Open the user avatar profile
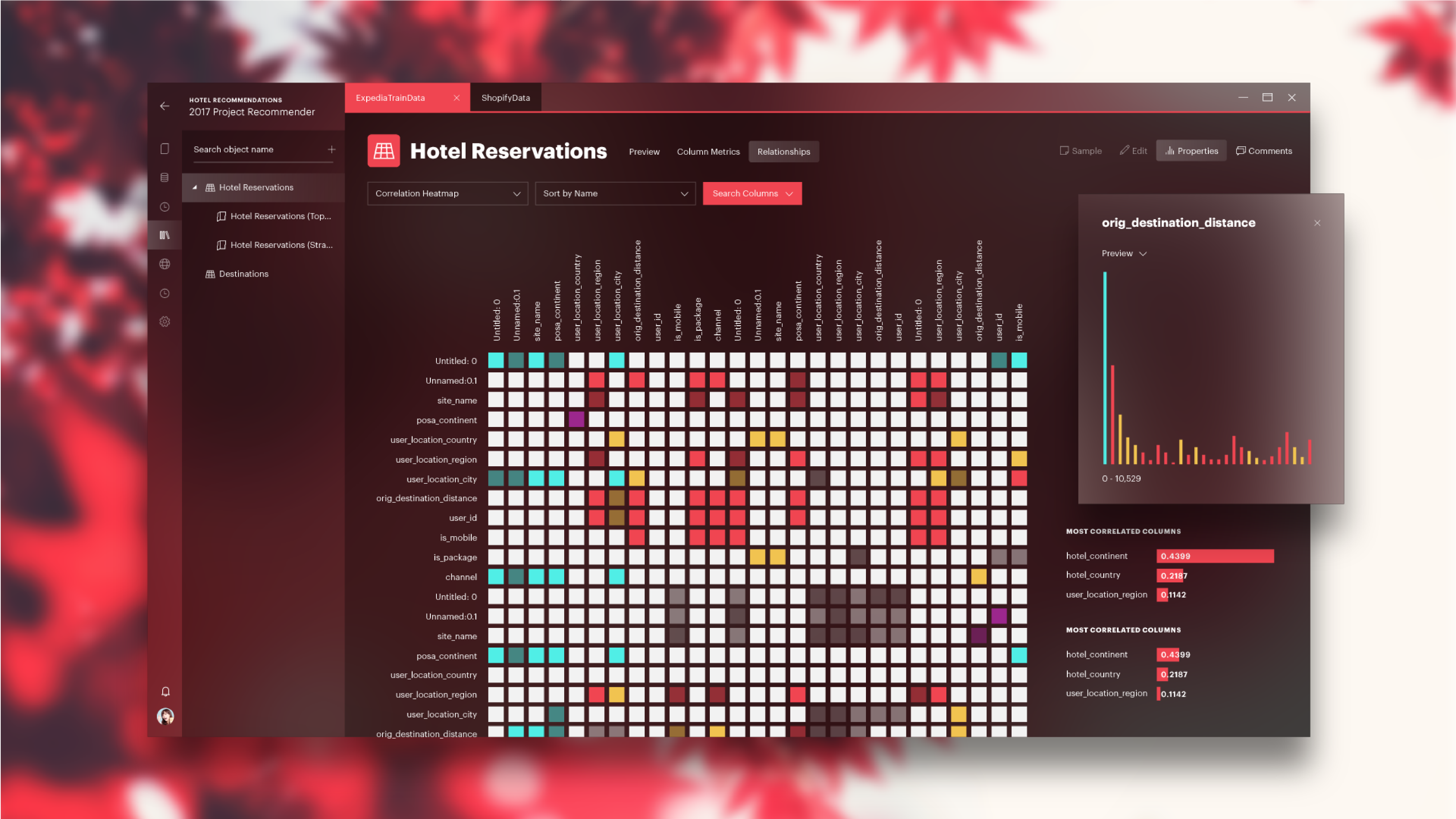 click(165, 716)
